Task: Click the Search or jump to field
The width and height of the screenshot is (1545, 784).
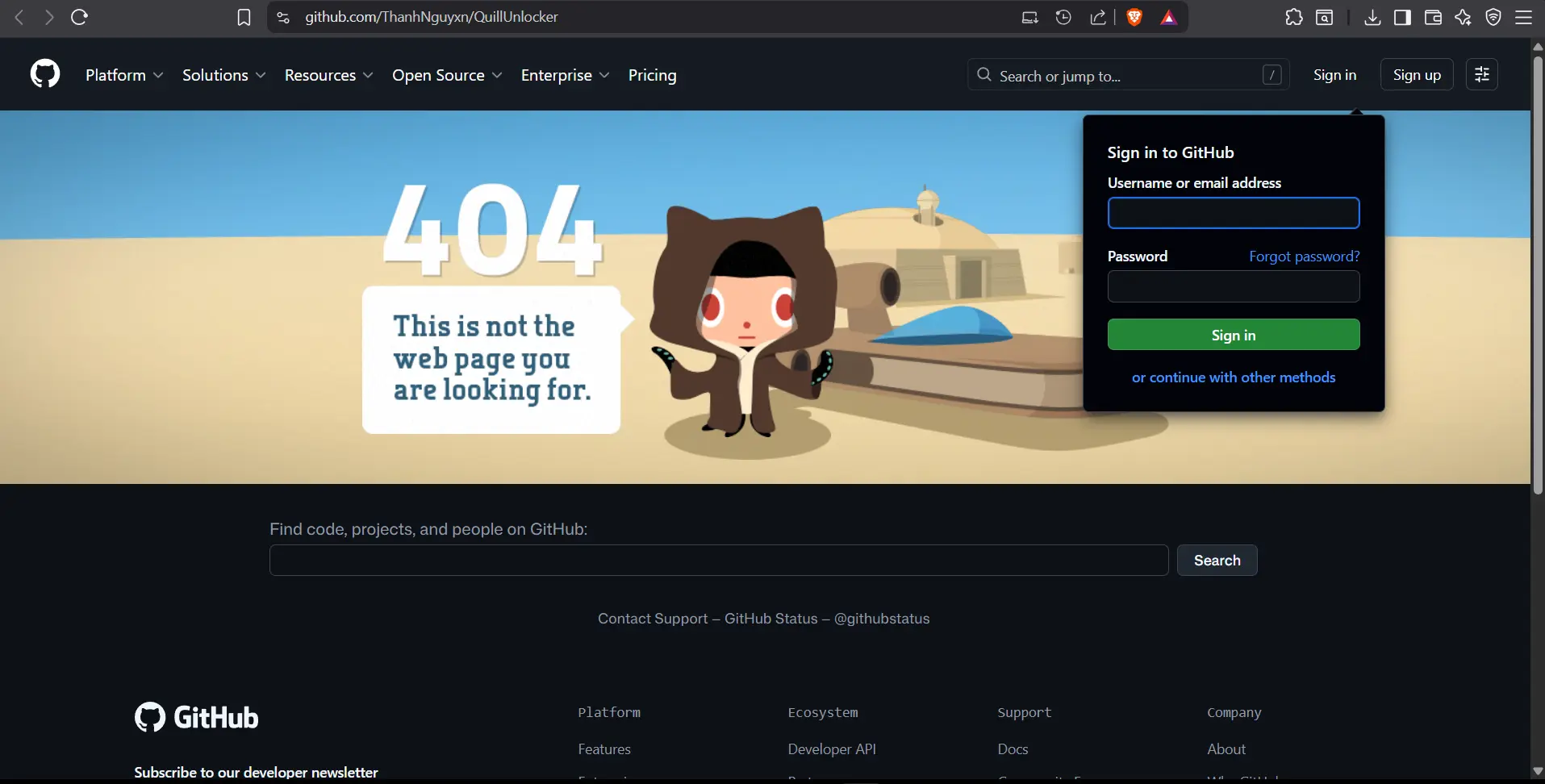Action: 1128,75
